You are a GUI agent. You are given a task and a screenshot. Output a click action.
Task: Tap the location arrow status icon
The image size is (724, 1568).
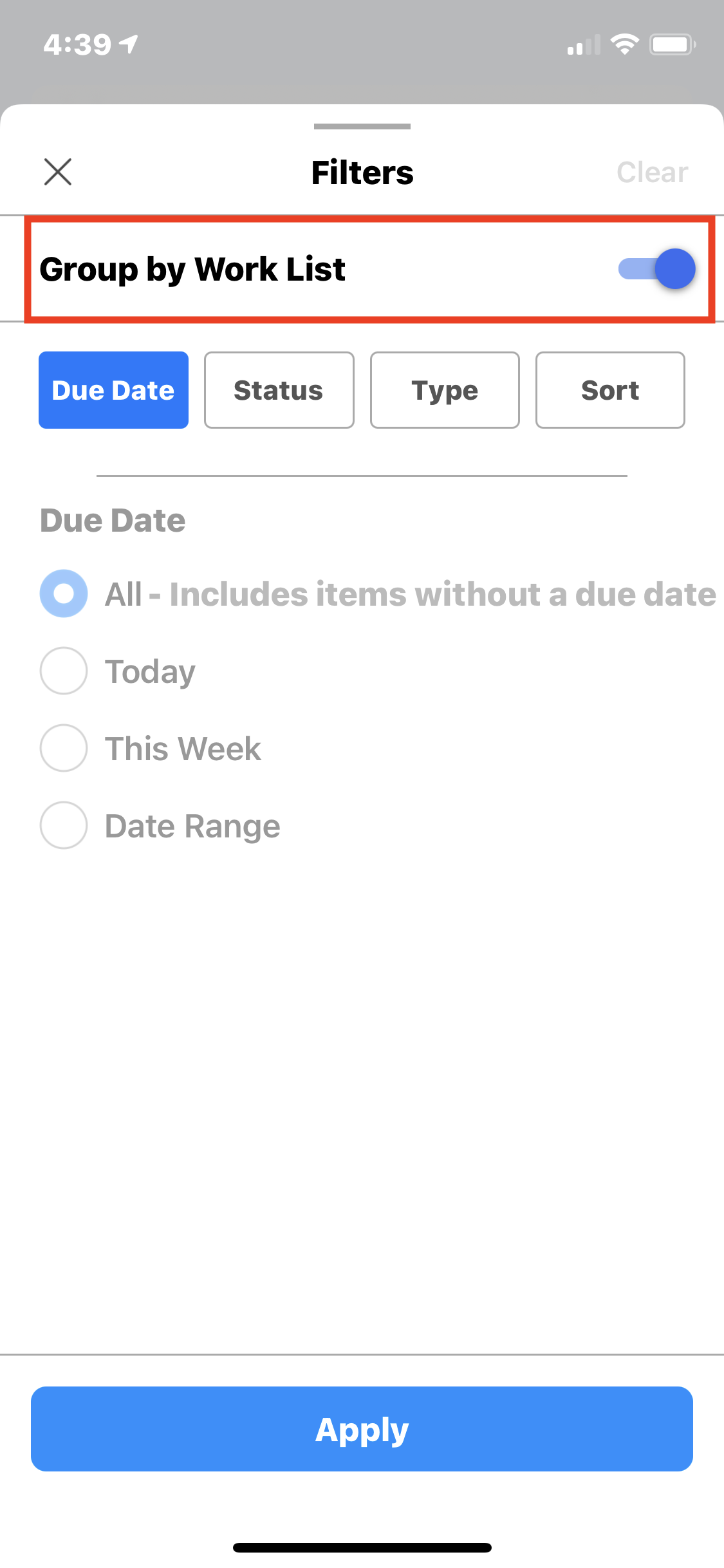point(129,44)
